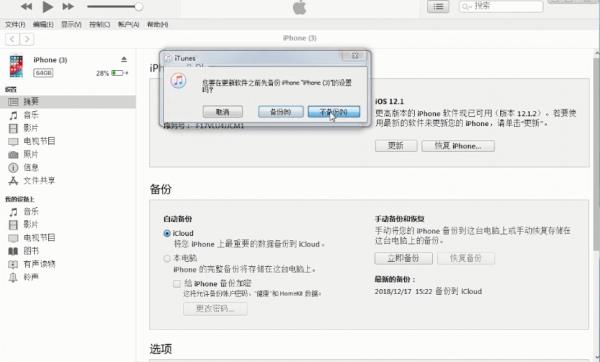
Task: Select the iCloud backup radio button
Action: (167, 233)
